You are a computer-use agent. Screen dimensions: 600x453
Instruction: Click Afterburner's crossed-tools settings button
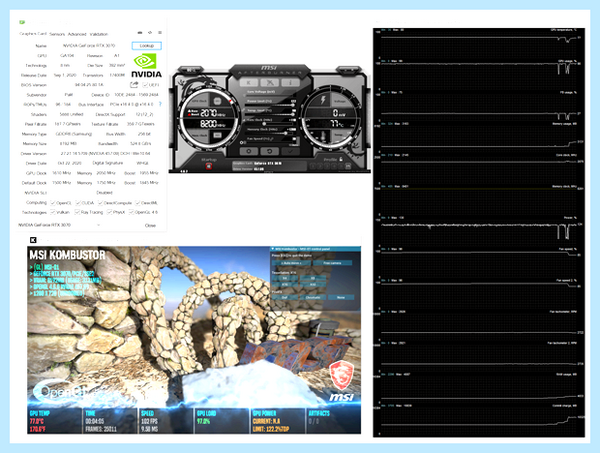point(270,83)
